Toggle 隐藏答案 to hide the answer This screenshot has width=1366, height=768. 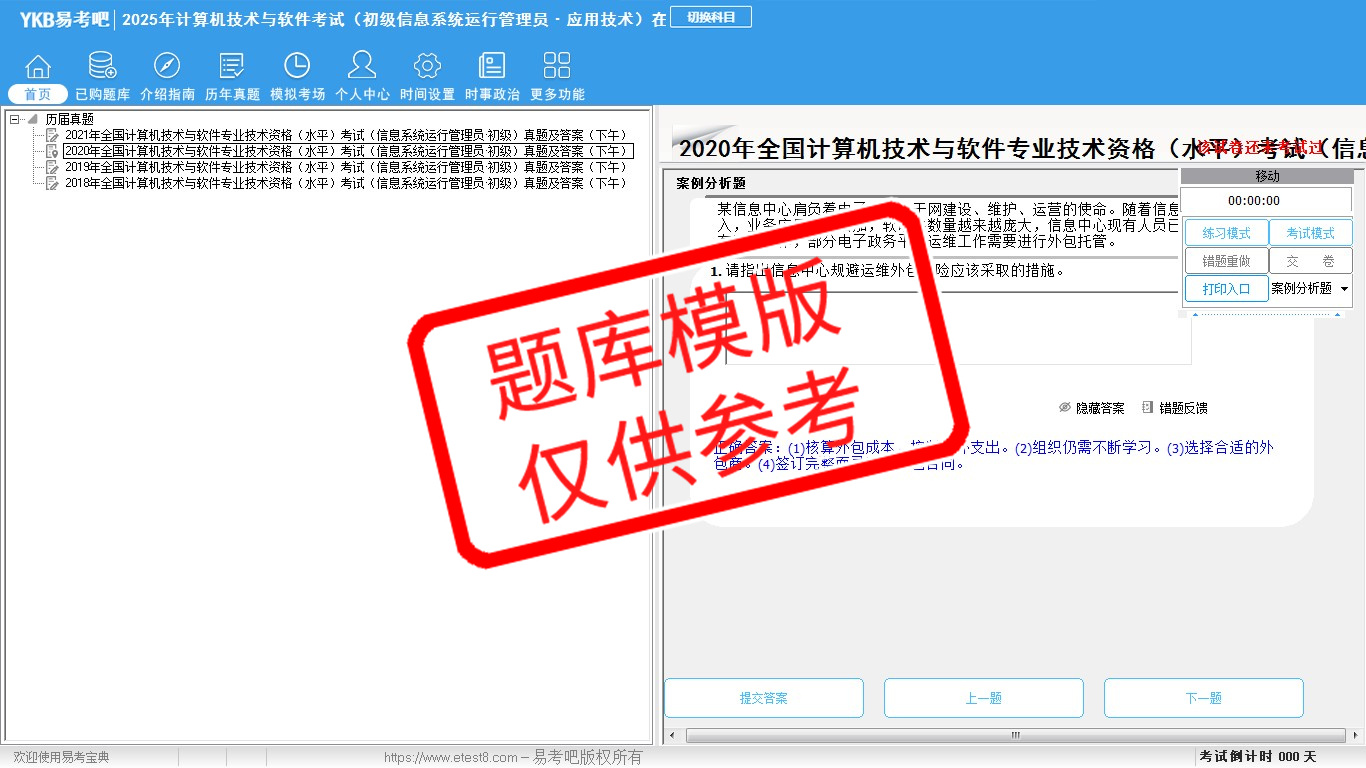(1091, 408)
